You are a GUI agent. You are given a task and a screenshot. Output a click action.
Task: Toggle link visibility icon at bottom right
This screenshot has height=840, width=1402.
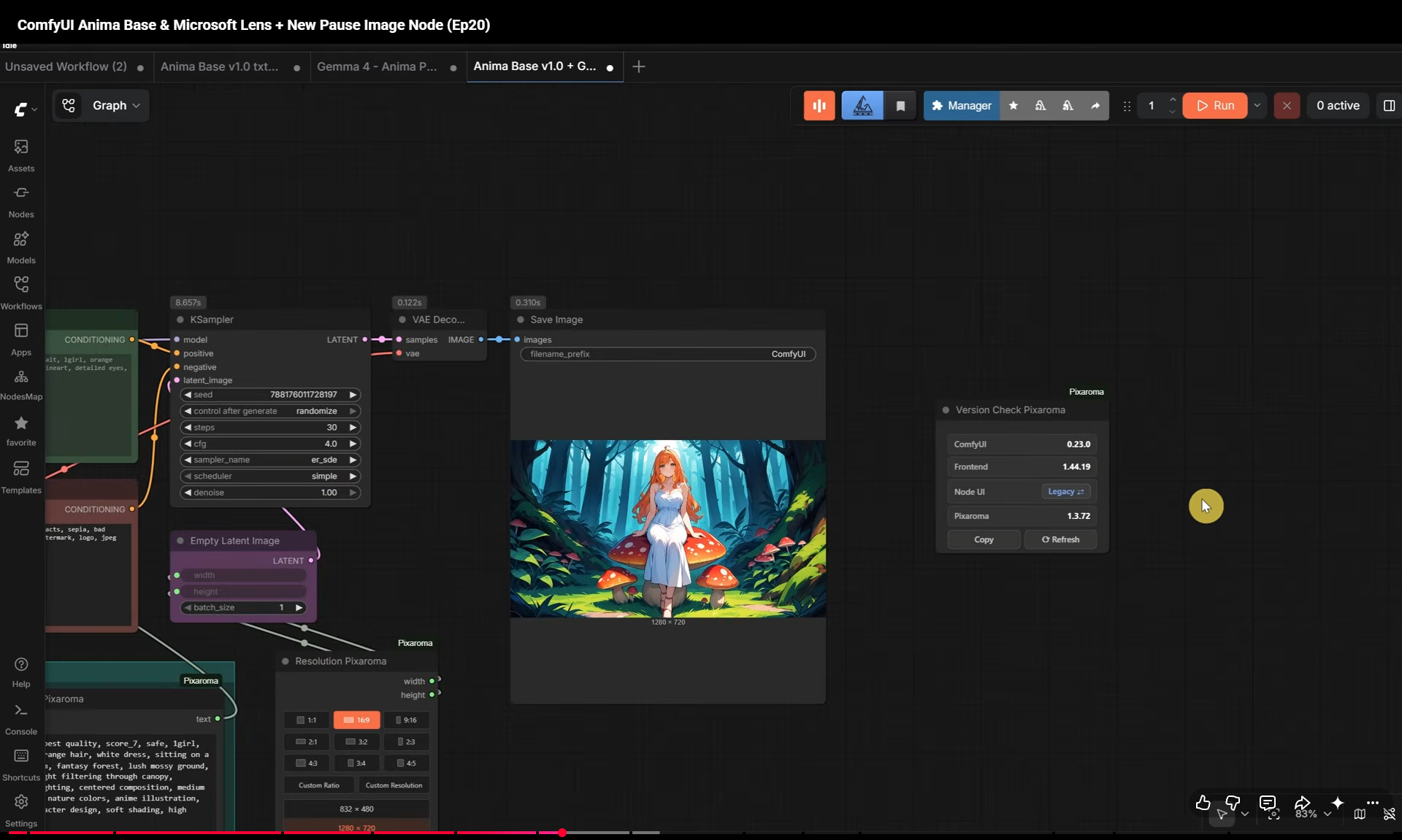click(x=1390, y=814)
